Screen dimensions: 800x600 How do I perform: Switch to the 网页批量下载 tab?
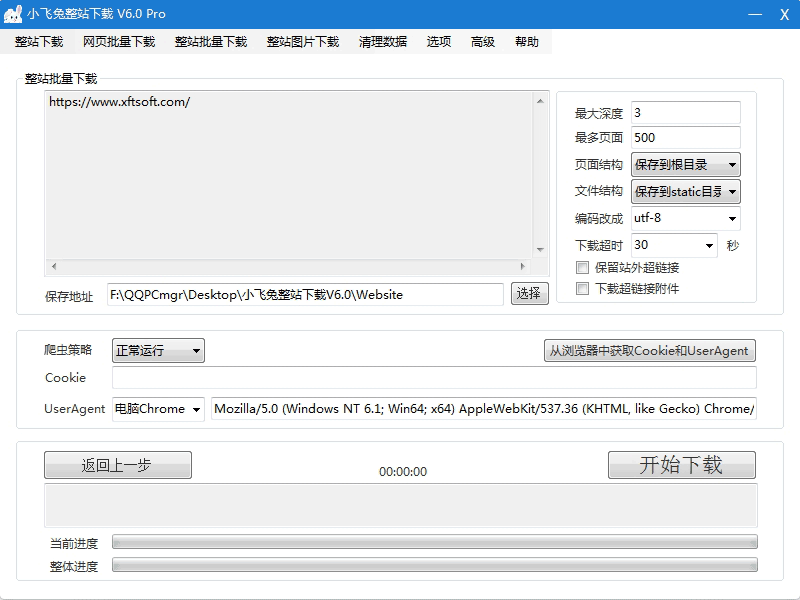click(x=119, y=42)
